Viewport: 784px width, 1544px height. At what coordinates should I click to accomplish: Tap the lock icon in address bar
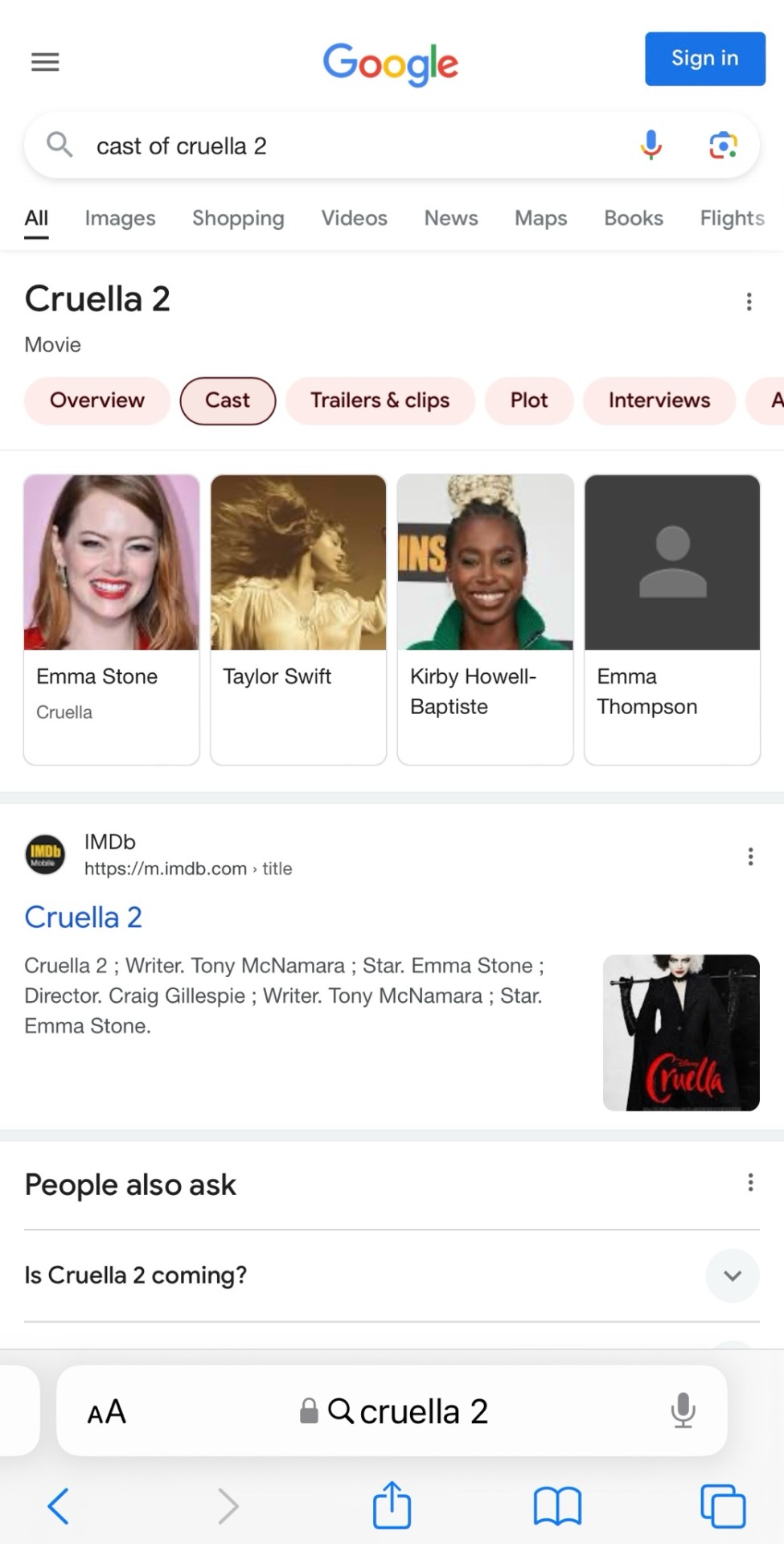click(x=309, y=1411)
